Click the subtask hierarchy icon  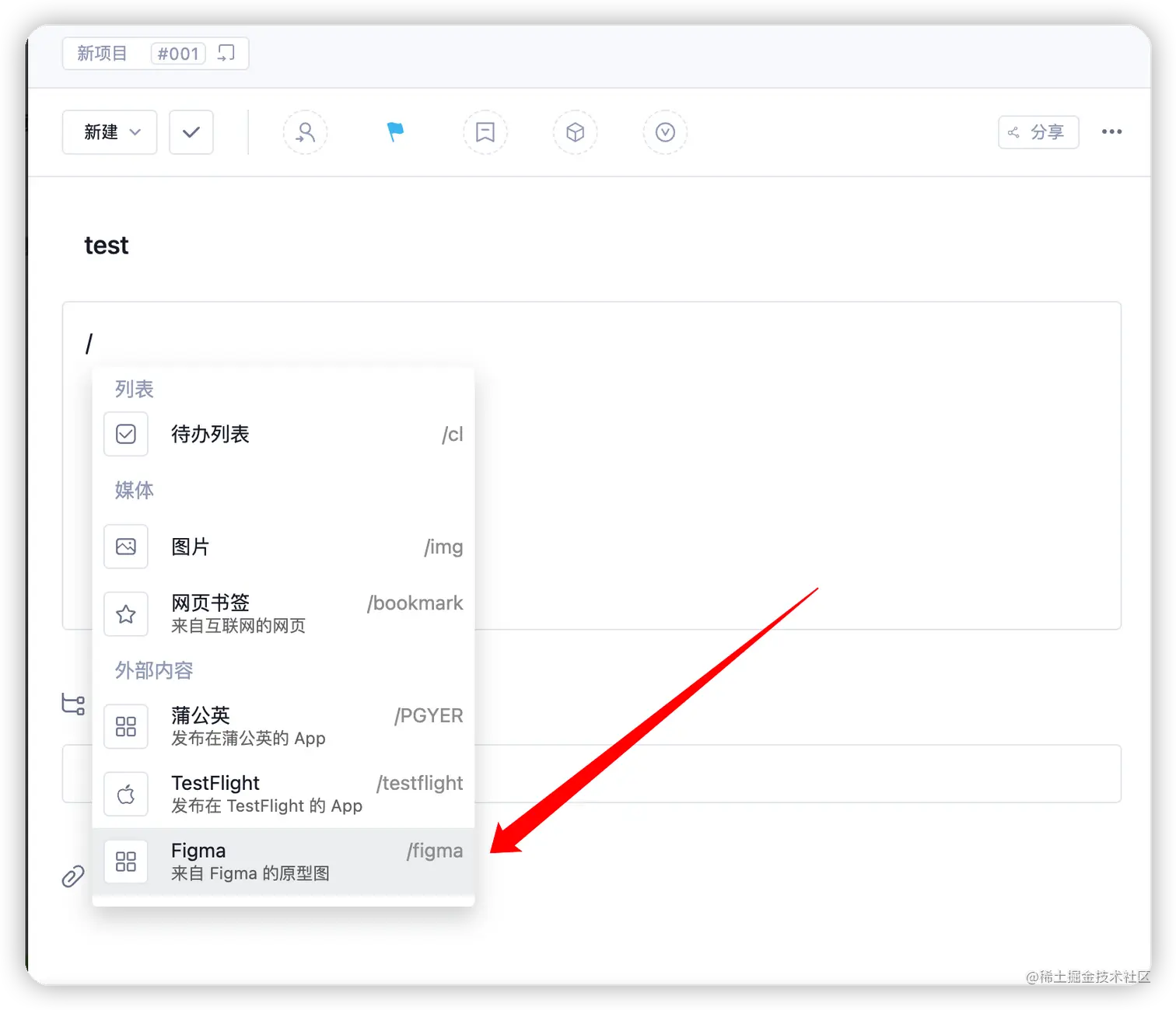73,704
